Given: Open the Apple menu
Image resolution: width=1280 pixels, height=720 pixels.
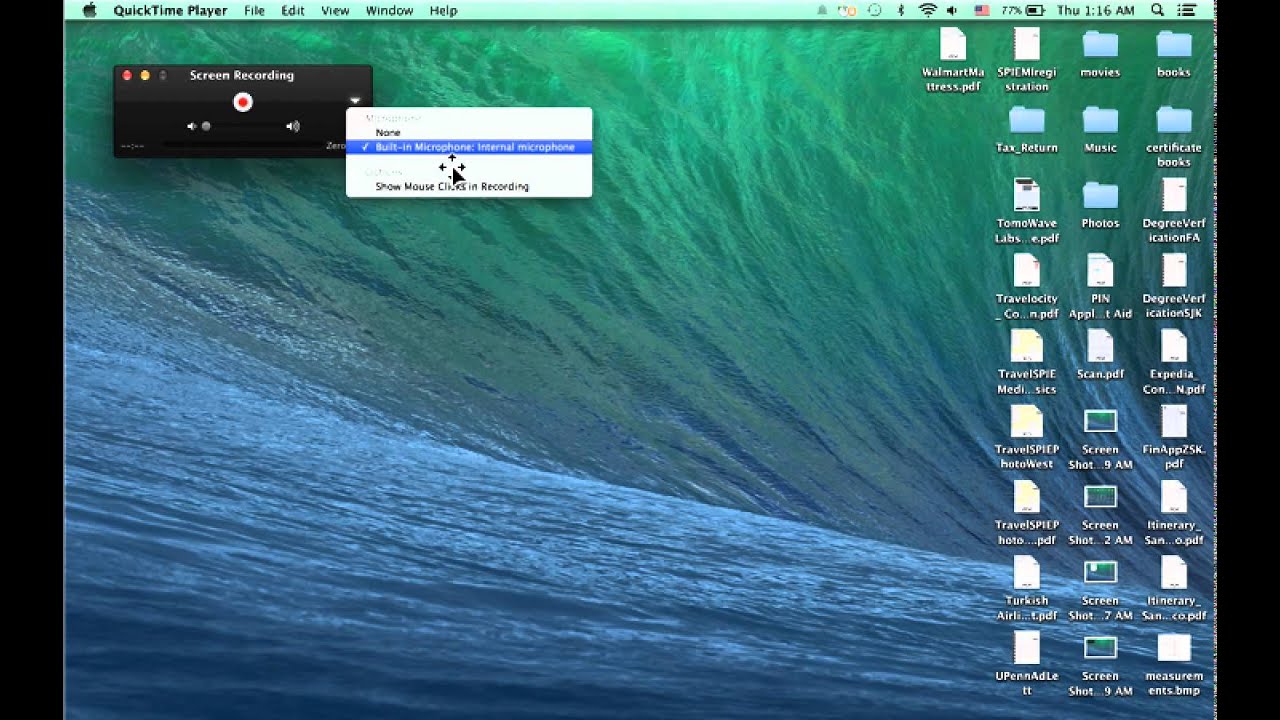Looking at the screenshot, I should click(x=90, y=10).
